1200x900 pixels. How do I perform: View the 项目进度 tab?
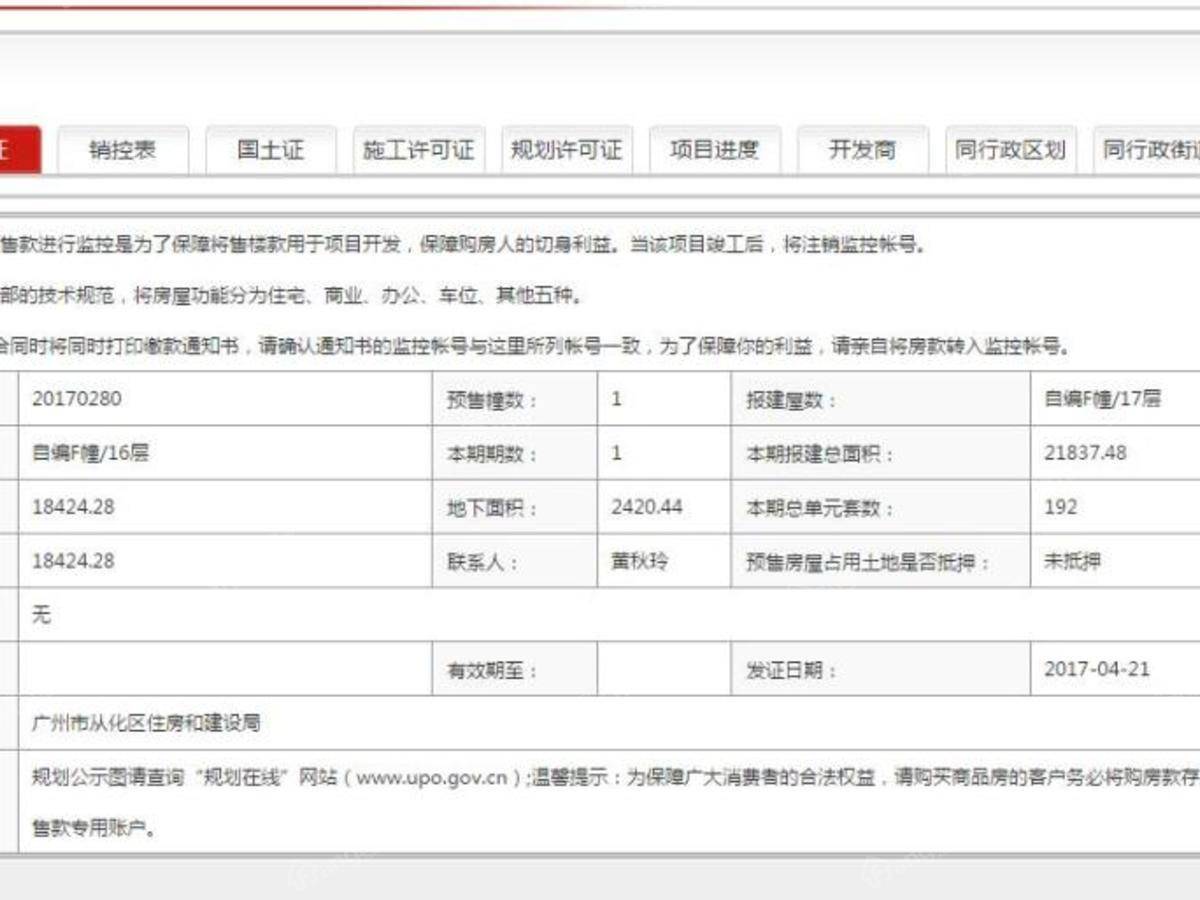(714, 151)
